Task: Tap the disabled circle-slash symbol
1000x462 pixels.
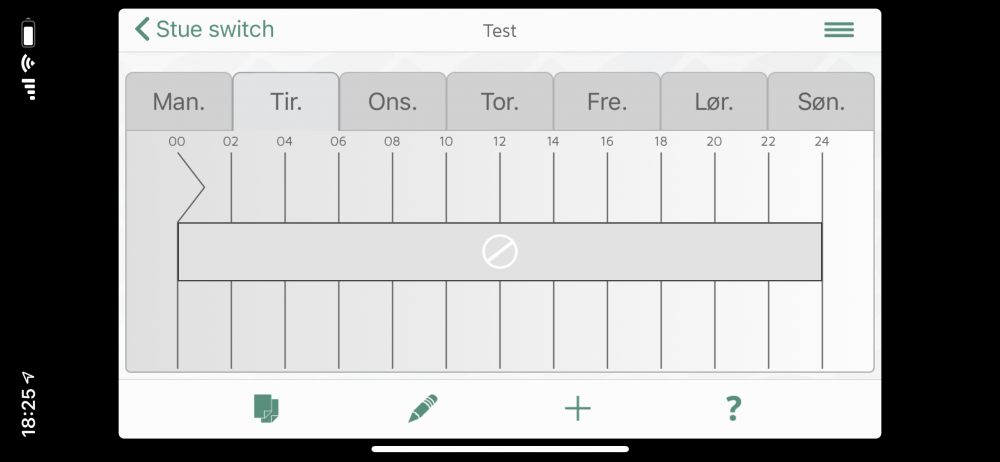Action: click(x=500, y=252)
